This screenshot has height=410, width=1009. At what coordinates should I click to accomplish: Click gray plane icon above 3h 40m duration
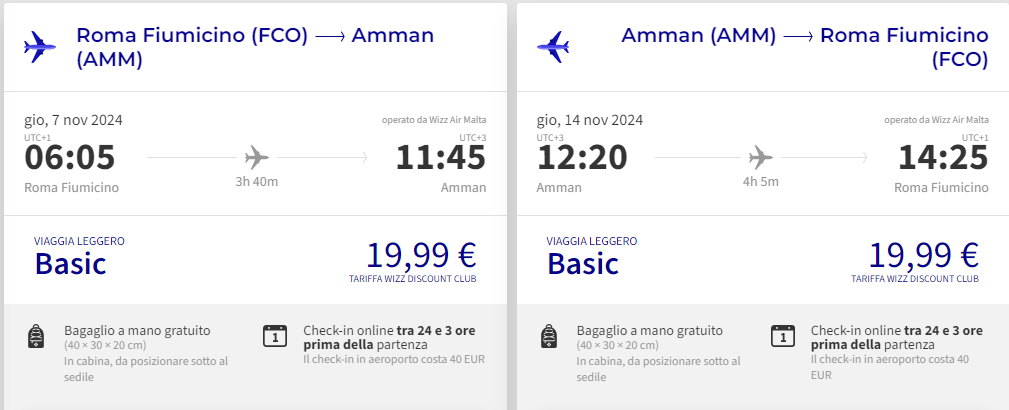click(256, 157)
